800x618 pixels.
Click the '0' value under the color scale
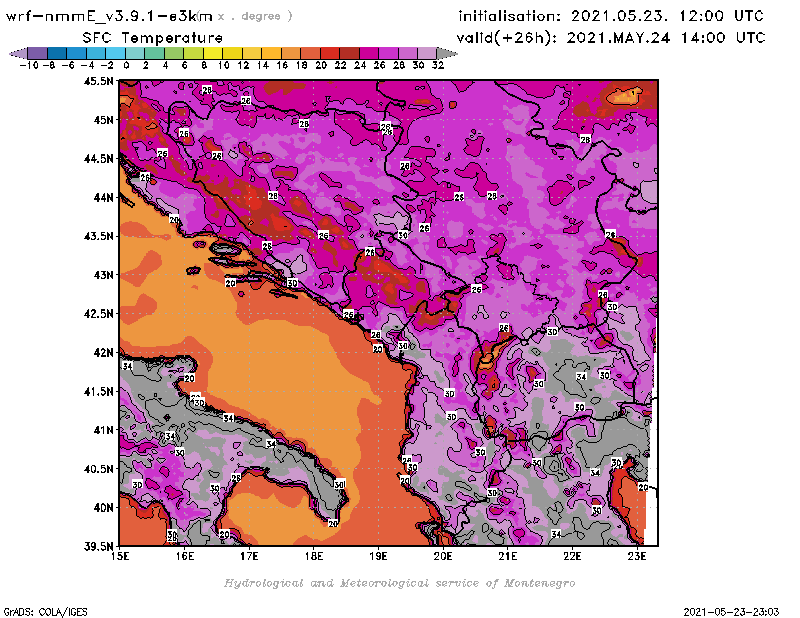[126, 66]
